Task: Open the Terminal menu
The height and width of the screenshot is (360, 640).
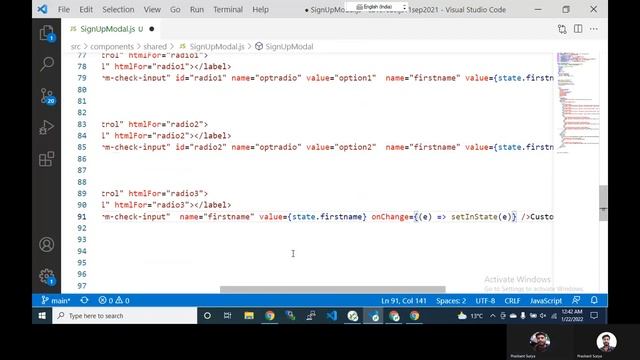Action: pos(228,9)
